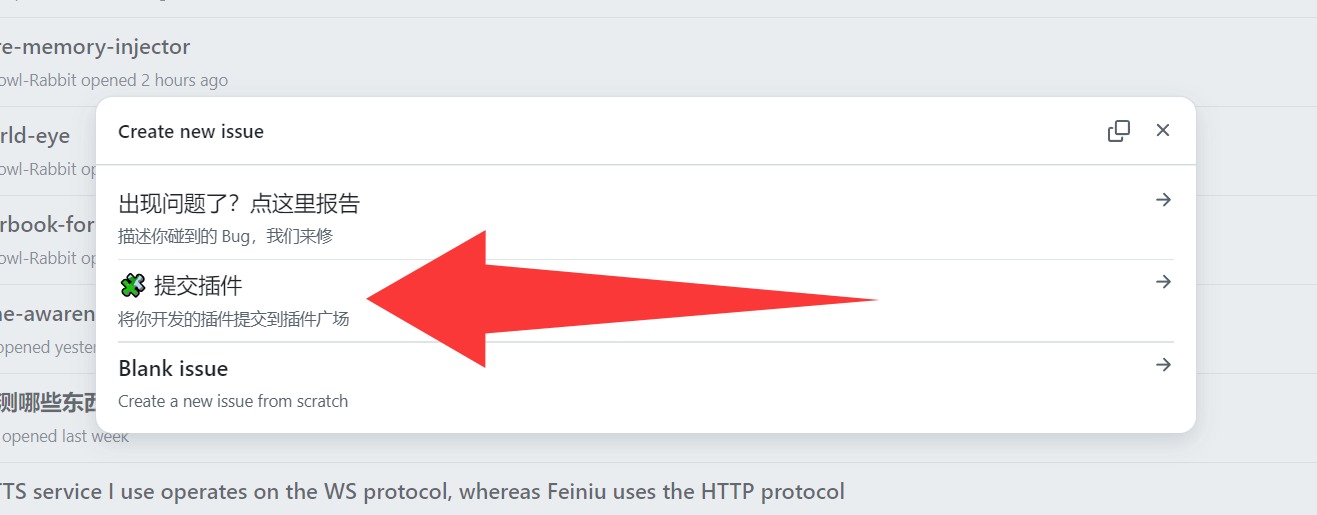Click the green puzzle piece icon
The height and width of the screenshot is (515, 1317).
click(x=132, y=286)
